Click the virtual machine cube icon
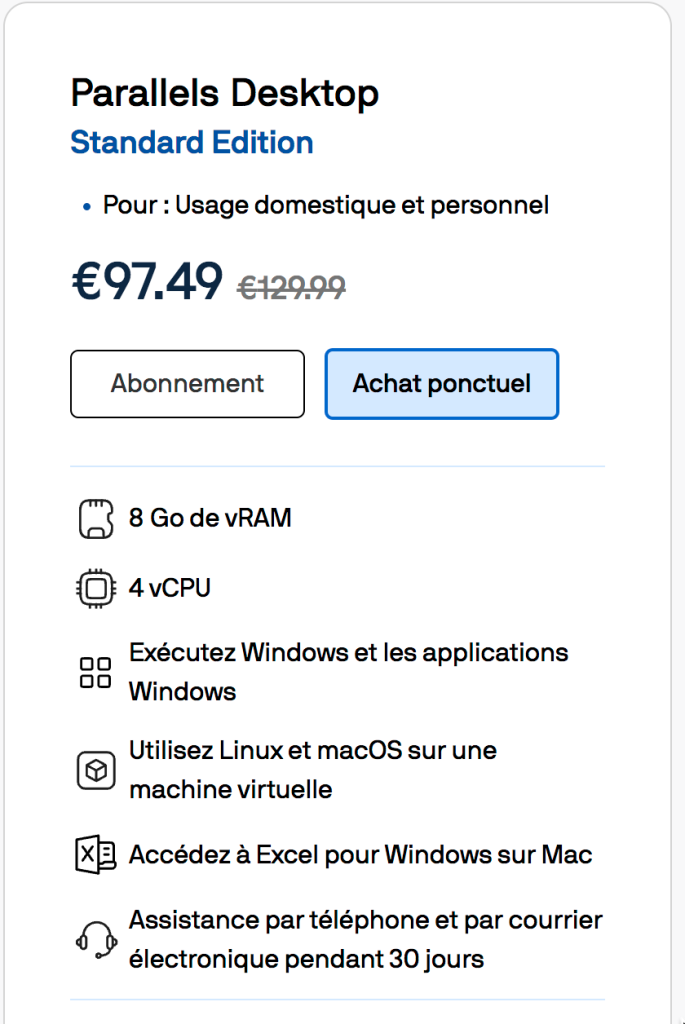This screenshot has width=685, height=1024. coord(95,770)
